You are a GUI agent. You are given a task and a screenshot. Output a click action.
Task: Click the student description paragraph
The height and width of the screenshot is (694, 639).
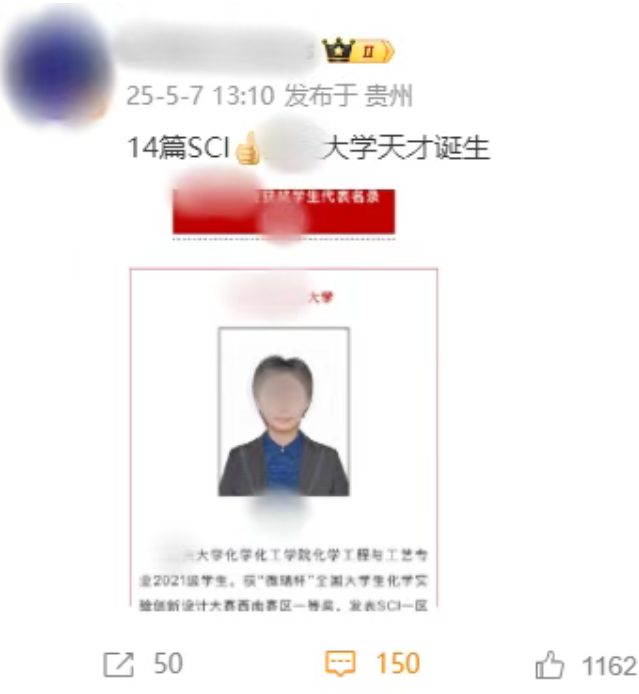284,580
